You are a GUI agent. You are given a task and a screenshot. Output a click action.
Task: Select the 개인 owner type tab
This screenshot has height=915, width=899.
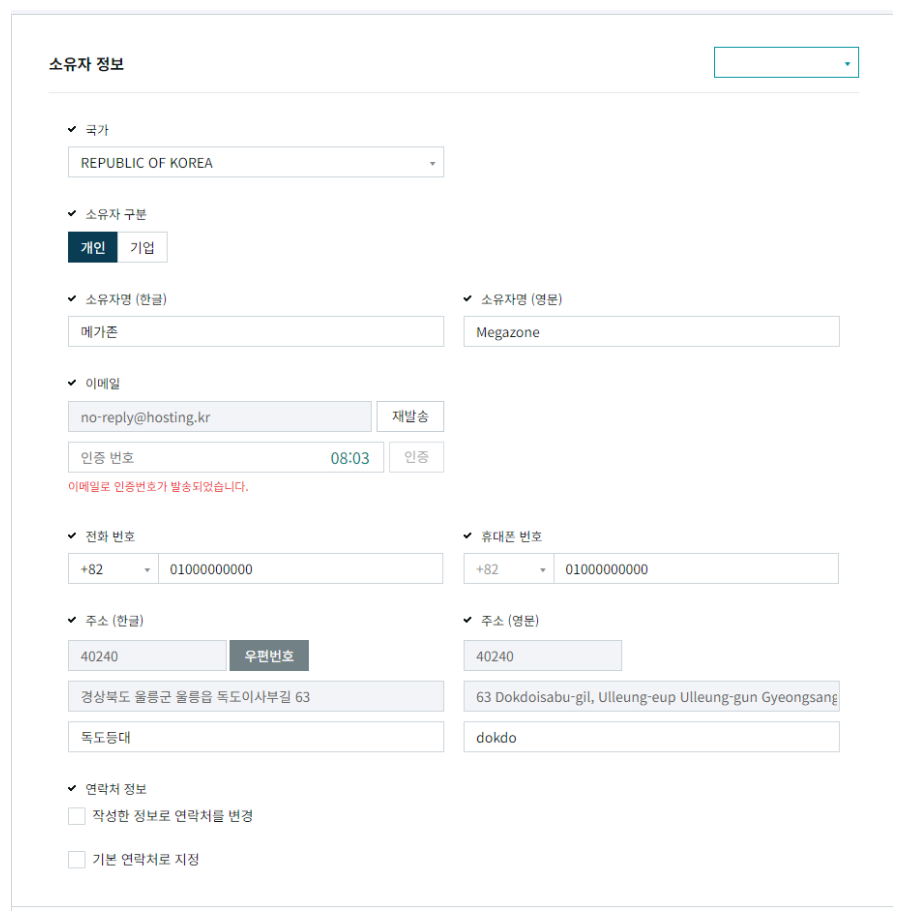tap(92, 247)
